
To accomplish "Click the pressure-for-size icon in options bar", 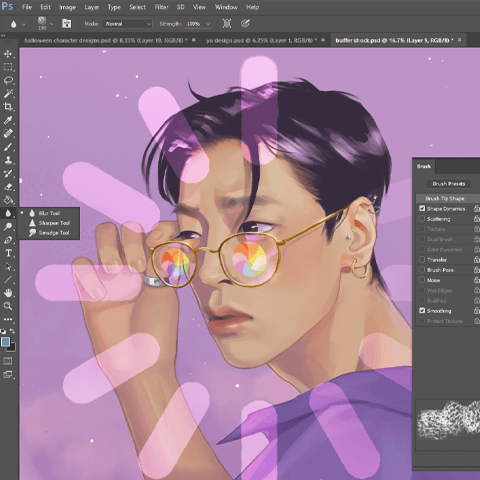I will coord(245,23).
